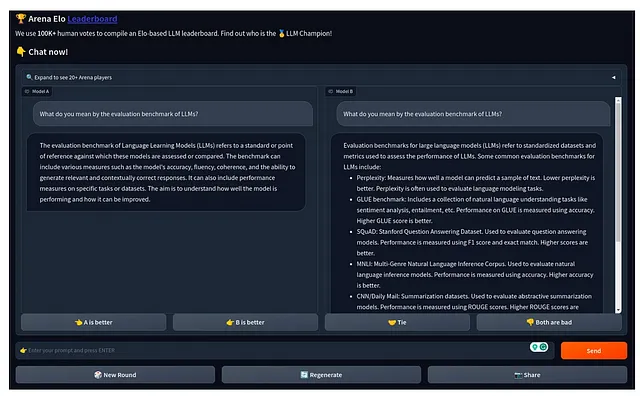Click Model A's response paragraph
Screen dimensions: 640x396
[166, 172]
